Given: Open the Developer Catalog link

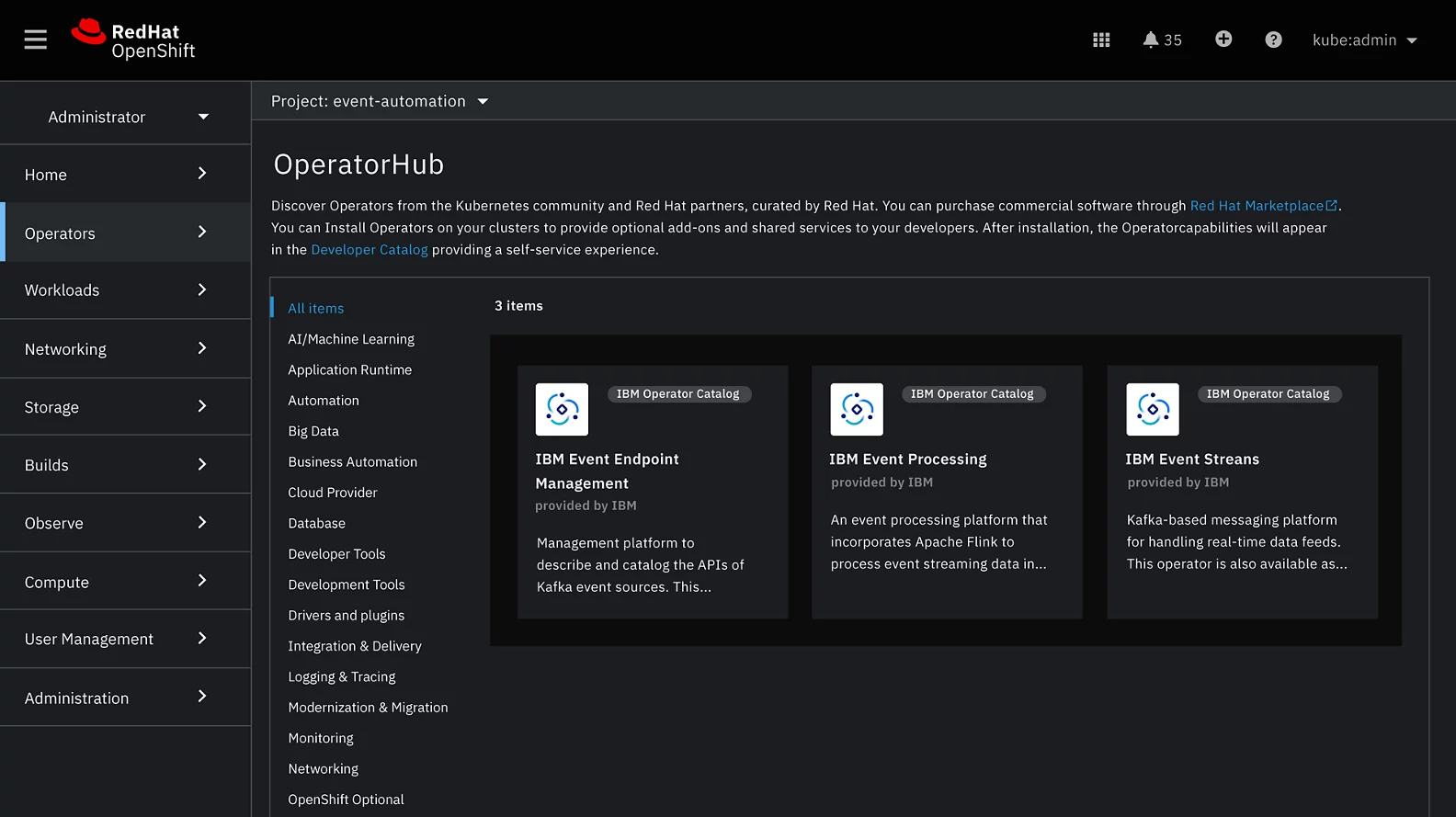Looking at the screenshot, I should (370, 250).
